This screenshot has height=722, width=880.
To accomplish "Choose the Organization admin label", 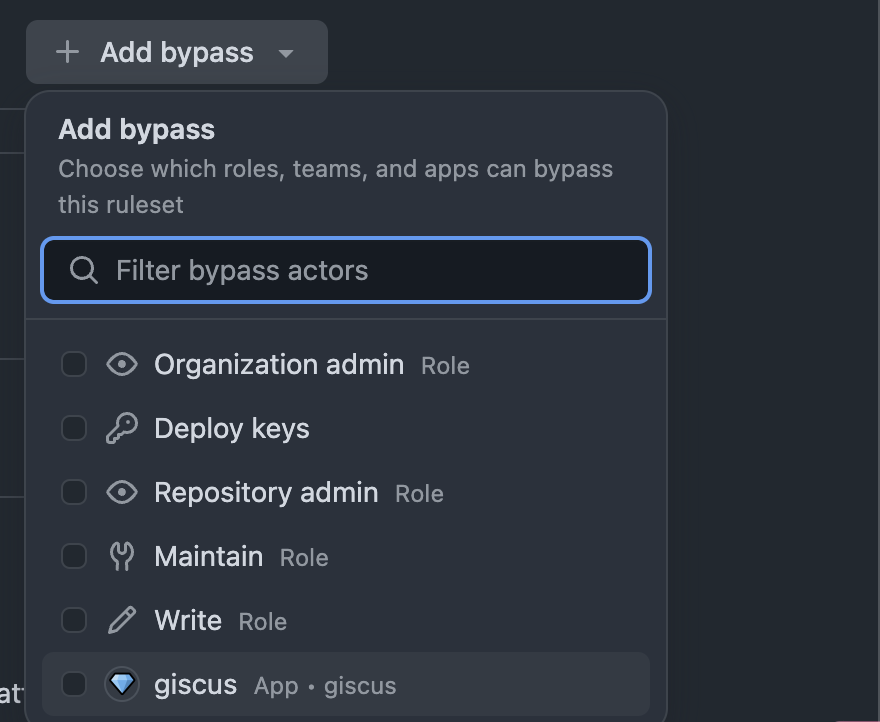I will click(x=279, y=364).
